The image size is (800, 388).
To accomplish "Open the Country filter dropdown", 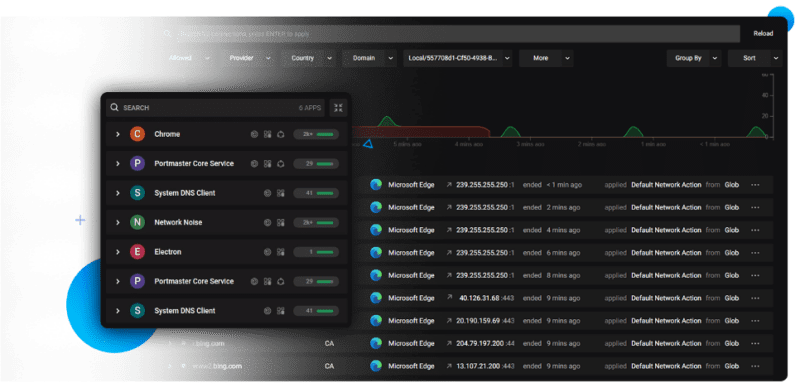I will point(310,58).
